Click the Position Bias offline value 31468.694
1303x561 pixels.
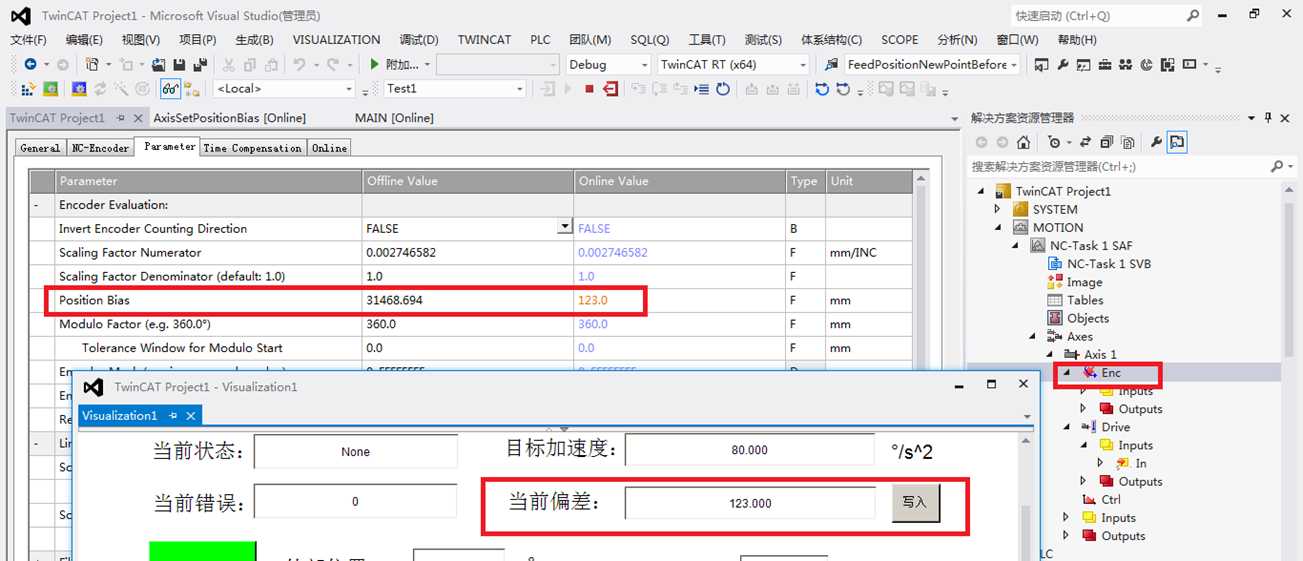(469, 300)
